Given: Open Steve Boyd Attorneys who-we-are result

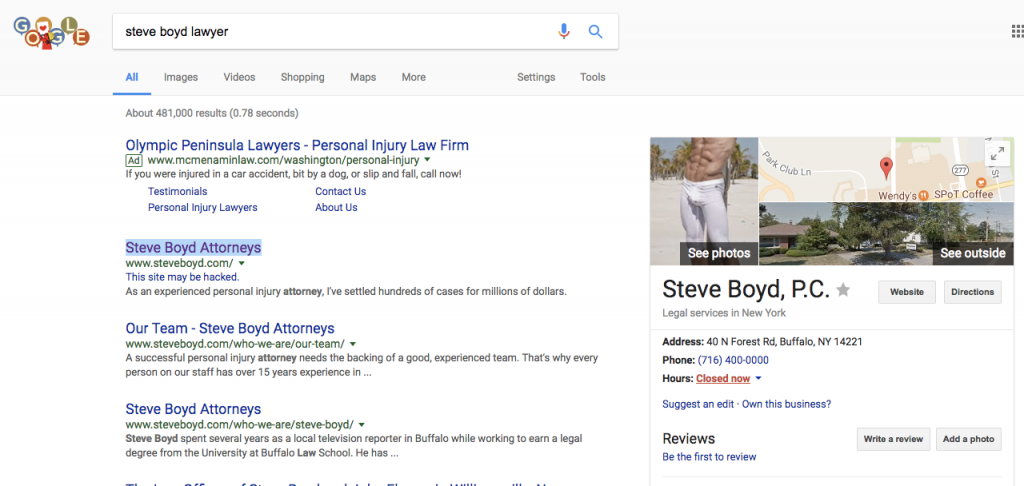Looking at the screenshot, I should 193,409.
